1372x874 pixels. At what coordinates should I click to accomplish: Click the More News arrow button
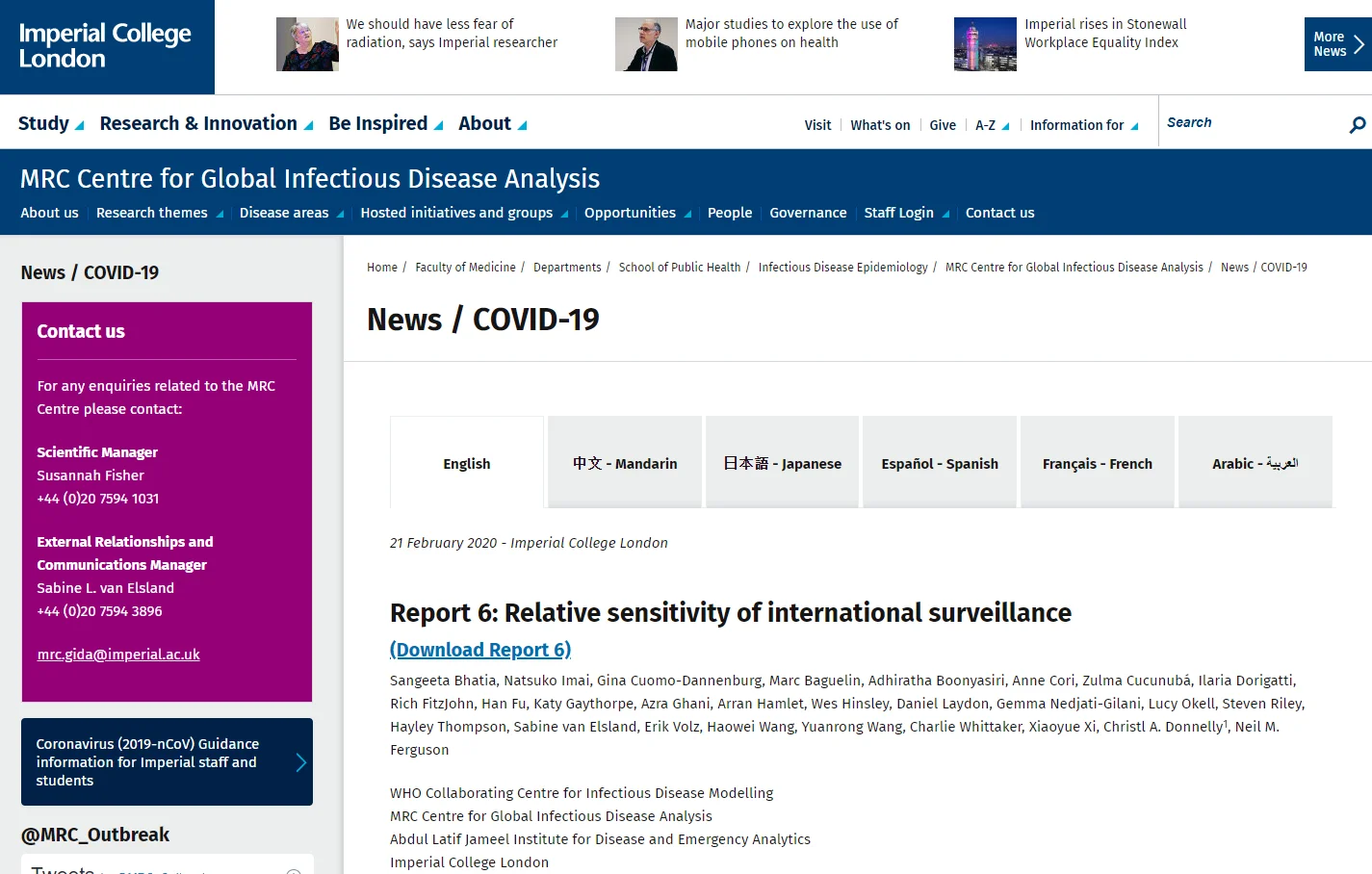pyautogui.click(x=1337, y=44)
